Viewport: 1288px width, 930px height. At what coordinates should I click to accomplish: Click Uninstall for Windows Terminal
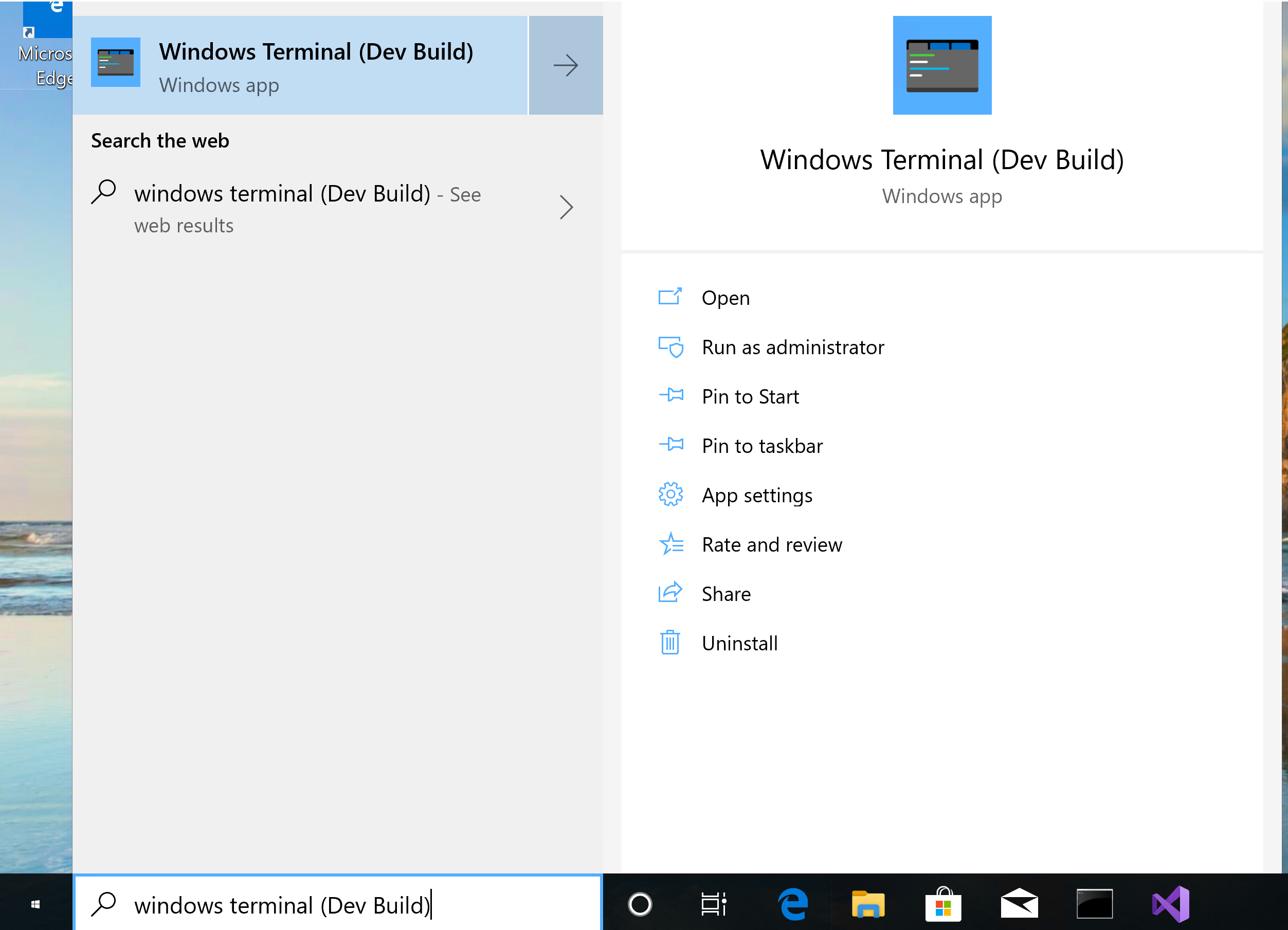click(x=739, y=643)
